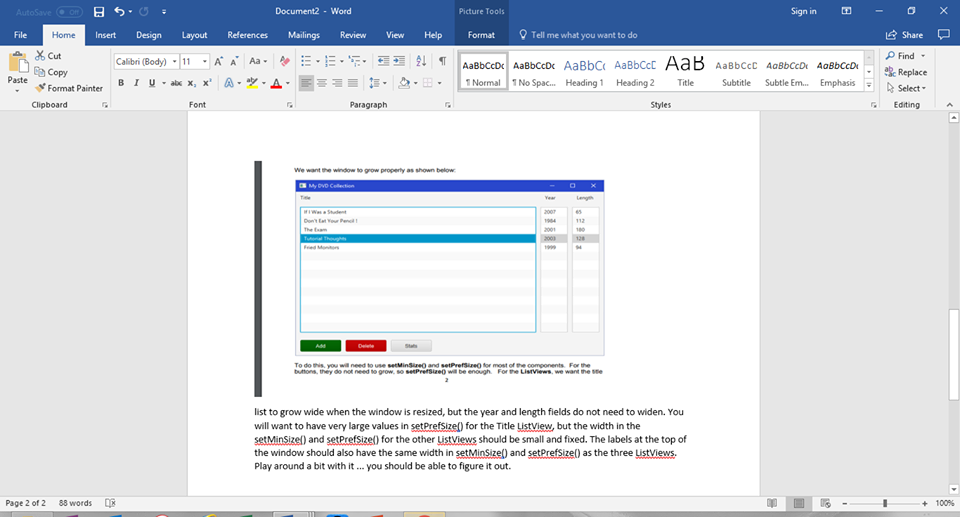Click Tell me what you want to do
The height and width of the screenshot is (517, 960).
click(x=577, y=35)
